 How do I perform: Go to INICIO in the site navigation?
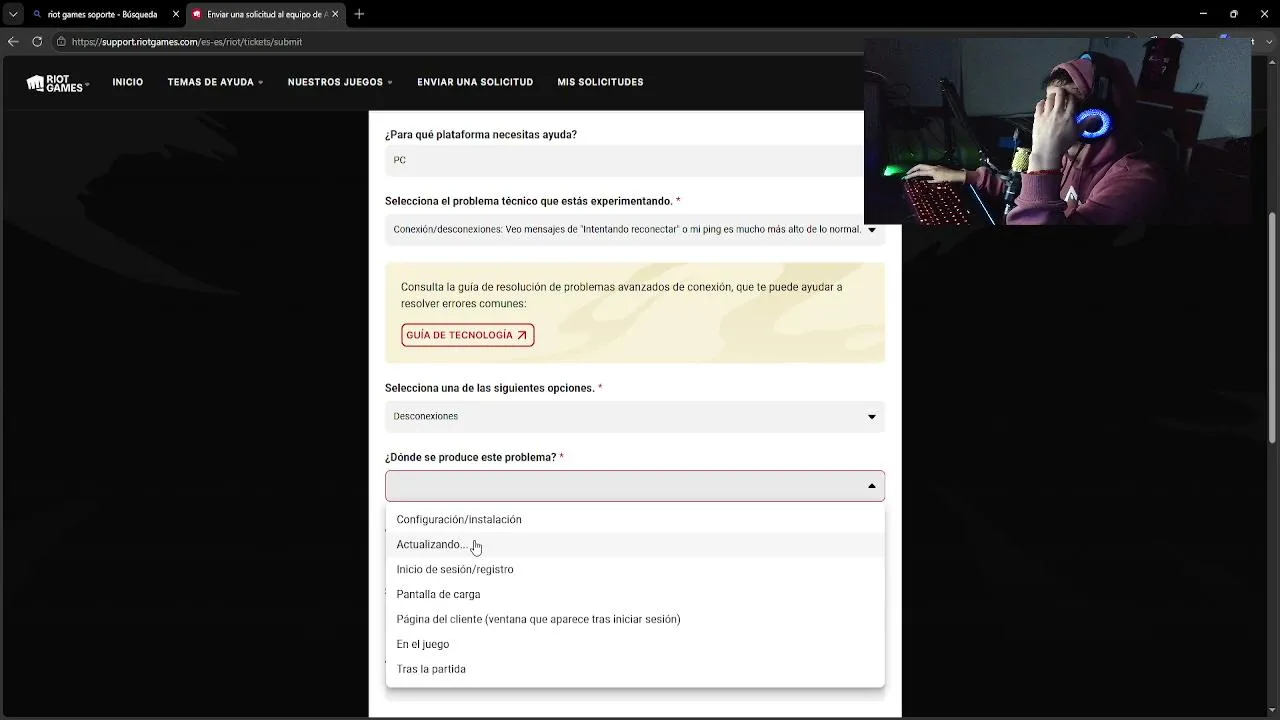click(128, 82)
